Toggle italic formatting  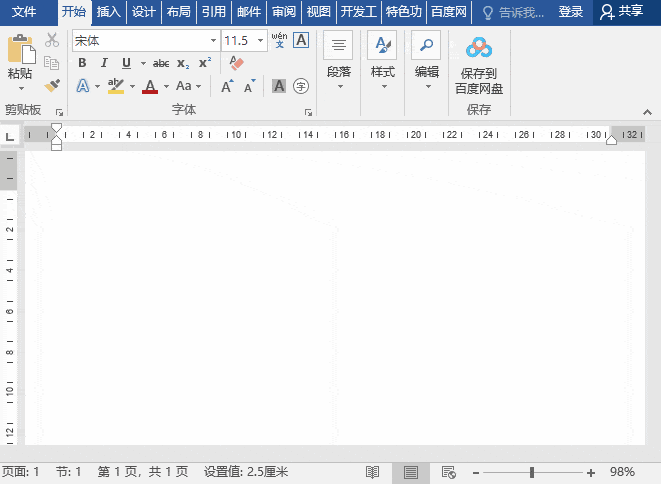[104, 63]
